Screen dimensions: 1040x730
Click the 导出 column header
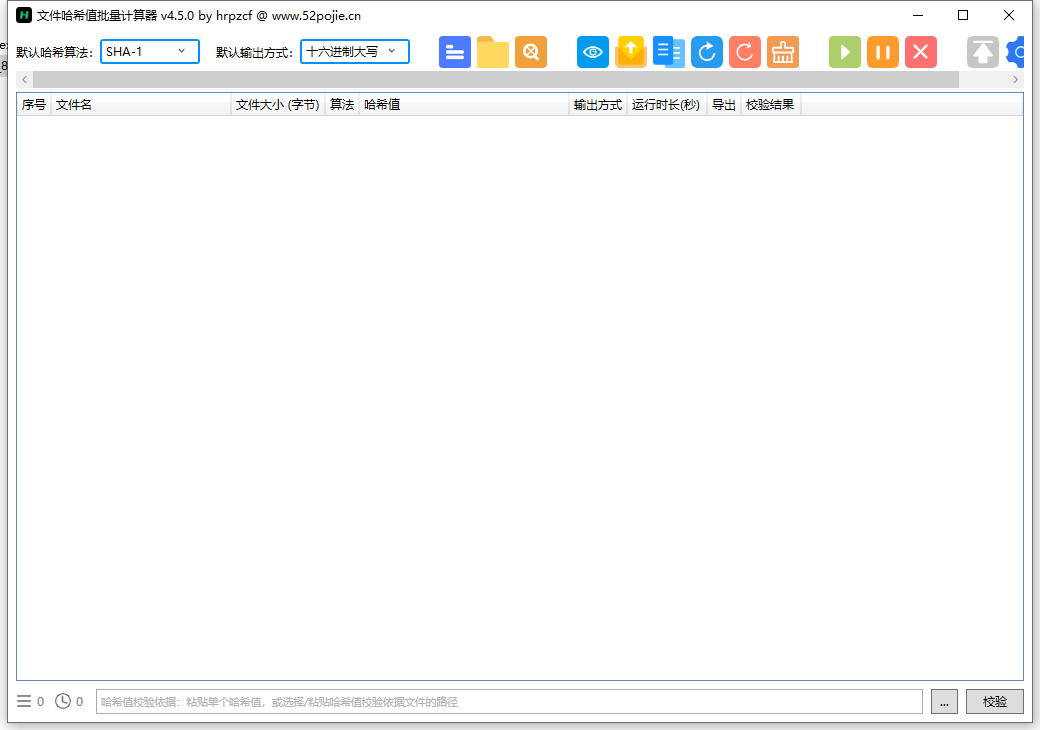pos(724,105)
